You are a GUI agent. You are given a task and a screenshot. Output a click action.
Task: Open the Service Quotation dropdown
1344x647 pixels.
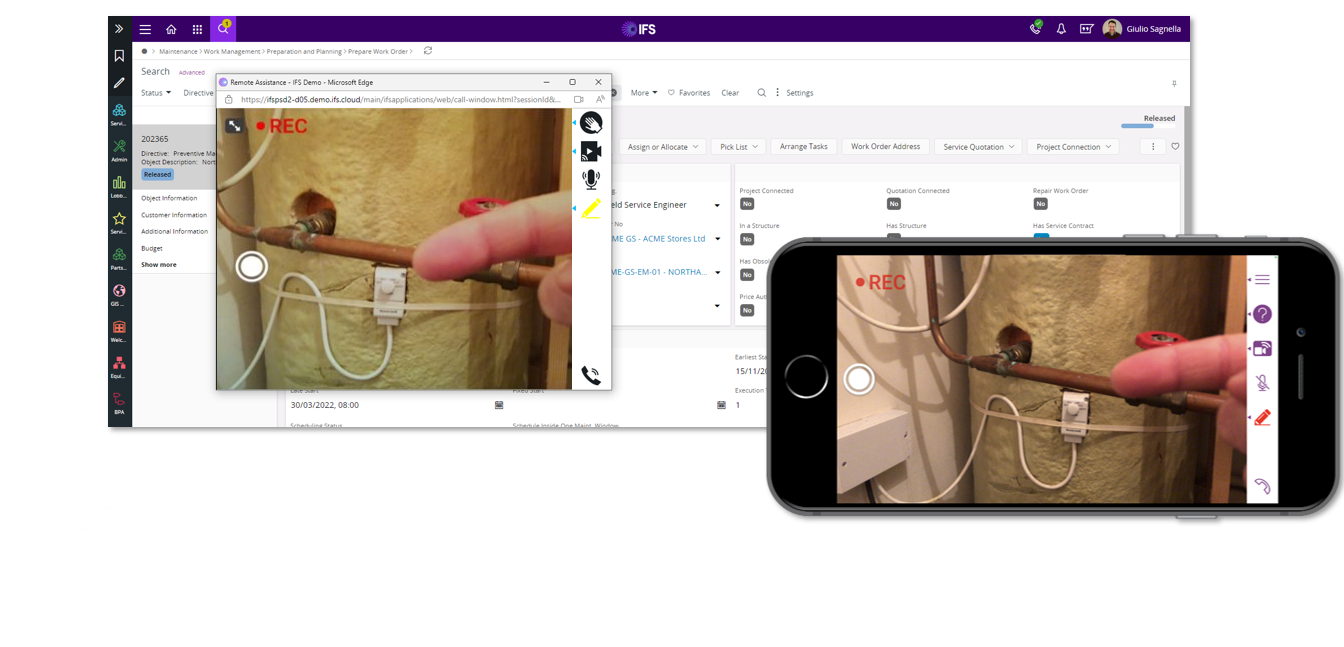coord(978,146)
